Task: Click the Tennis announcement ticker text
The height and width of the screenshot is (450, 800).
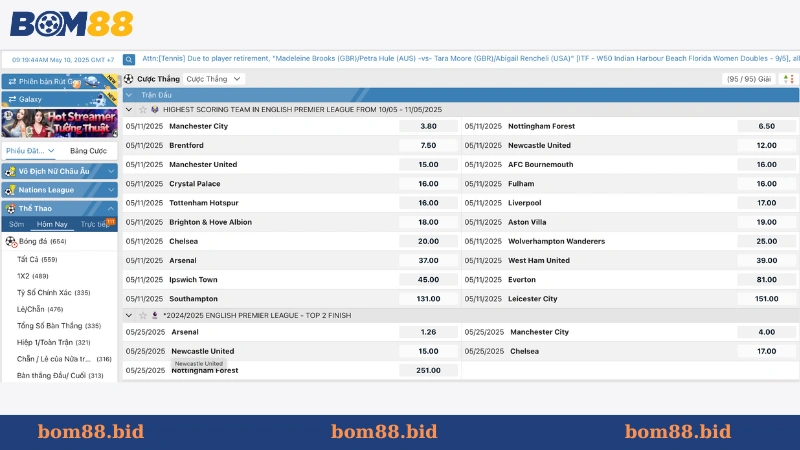Action: point(470,59)
